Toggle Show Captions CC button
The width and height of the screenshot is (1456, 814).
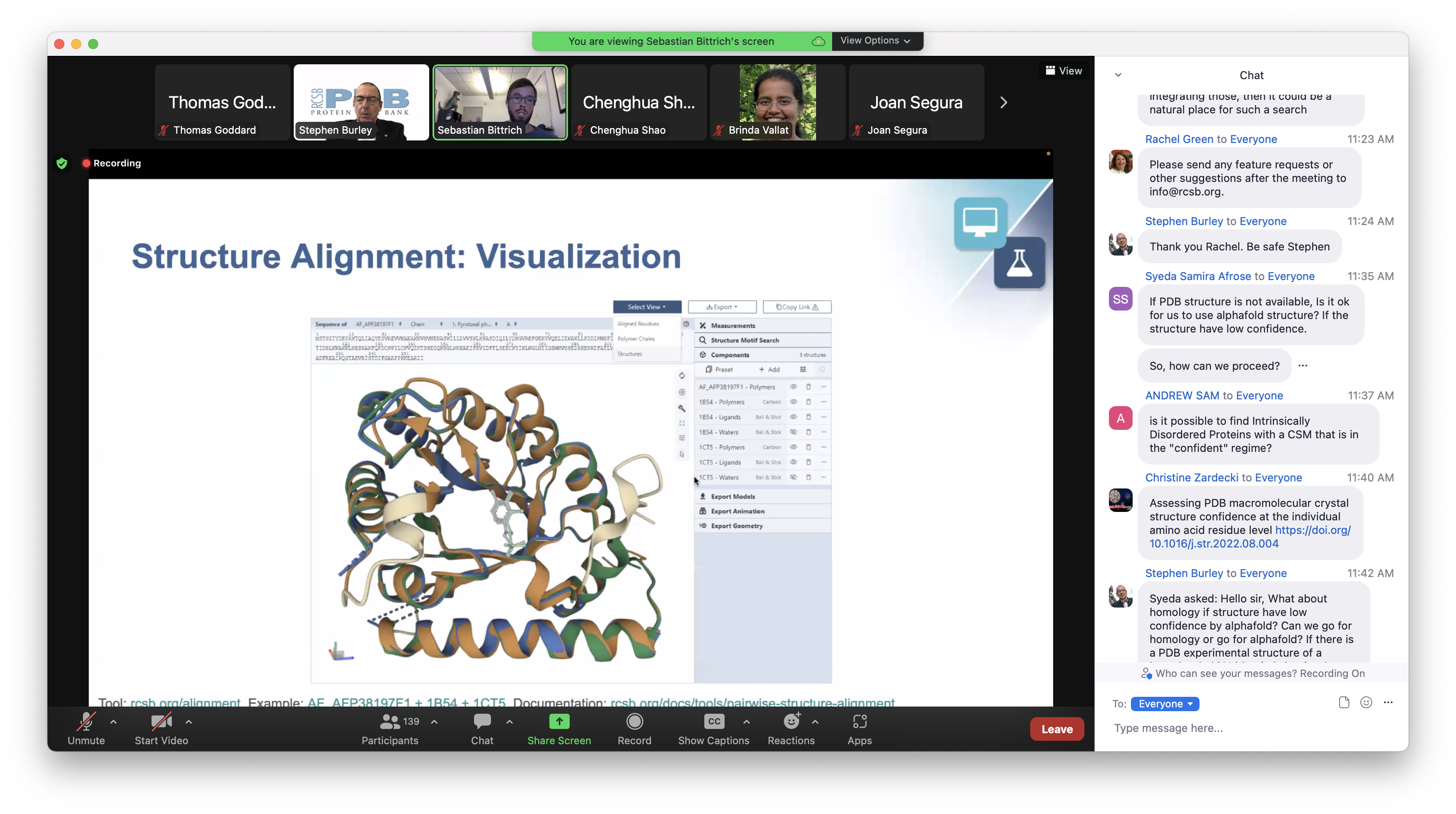coord(714,721)
